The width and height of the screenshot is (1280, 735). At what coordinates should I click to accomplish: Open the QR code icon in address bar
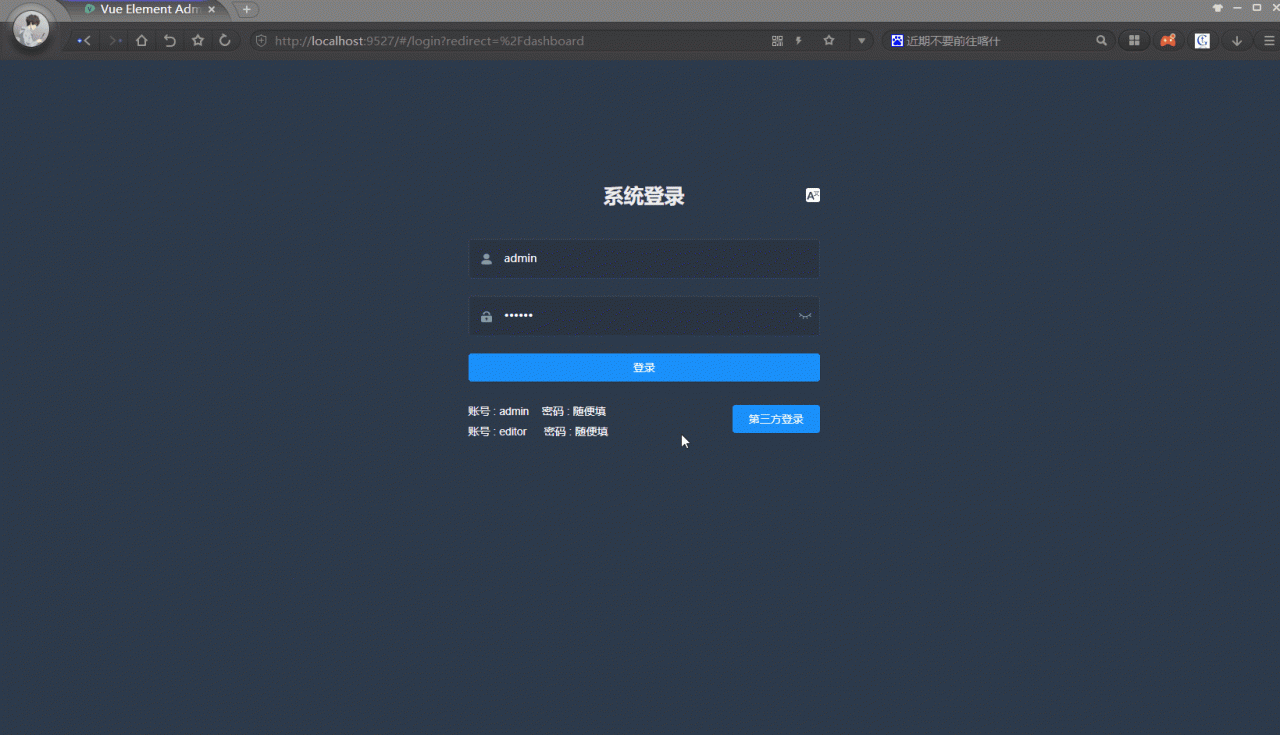point(777,41)
